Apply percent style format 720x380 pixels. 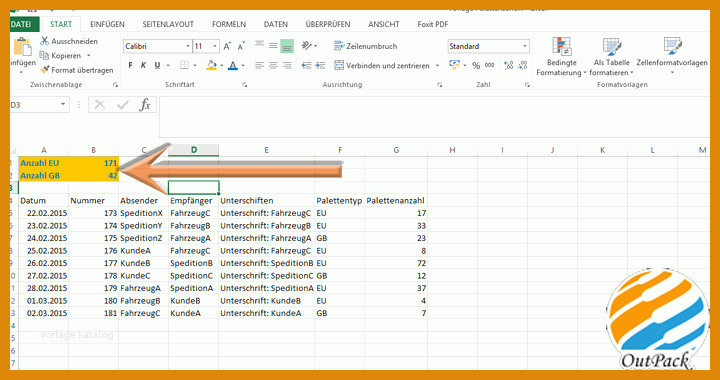click(x=476, y=66)
